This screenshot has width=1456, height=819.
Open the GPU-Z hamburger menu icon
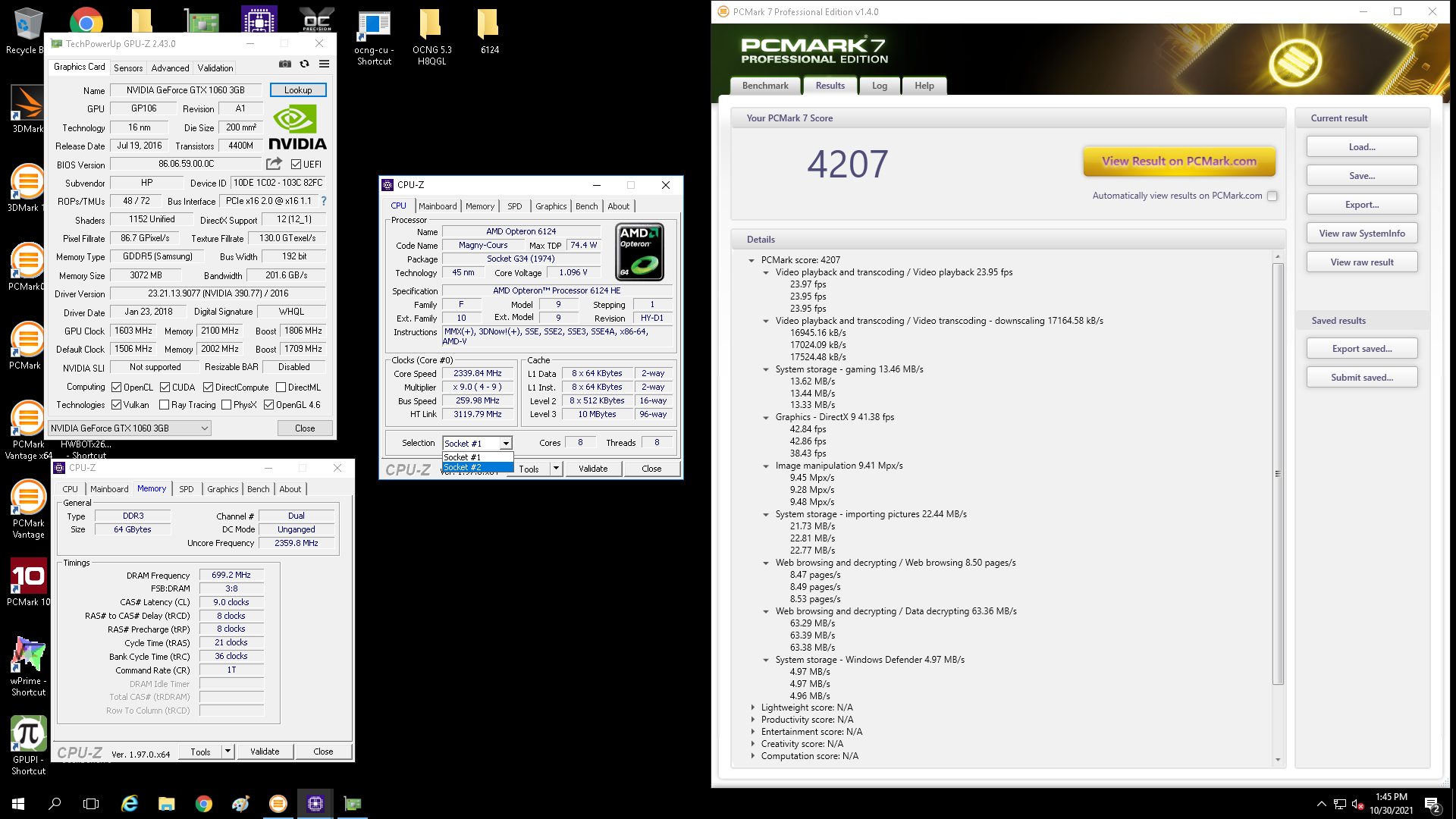click(x=324, y=64)
